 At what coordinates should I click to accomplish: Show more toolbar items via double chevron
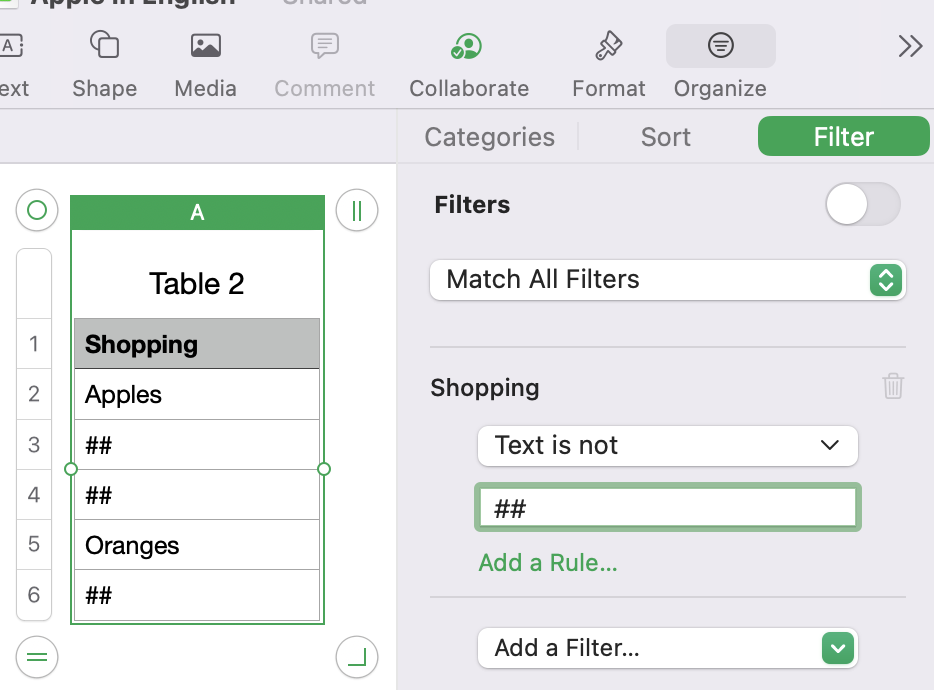click(910, 46)
